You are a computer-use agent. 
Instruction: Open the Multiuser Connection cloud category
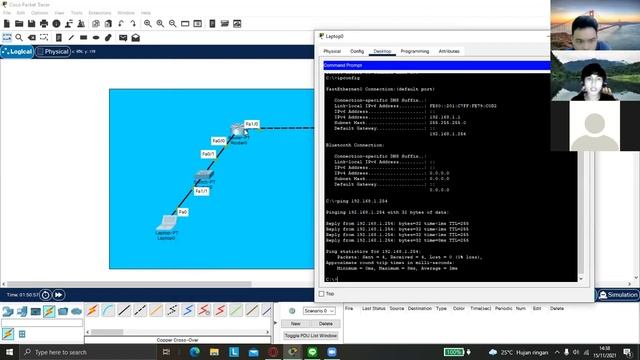coord(76,312)
